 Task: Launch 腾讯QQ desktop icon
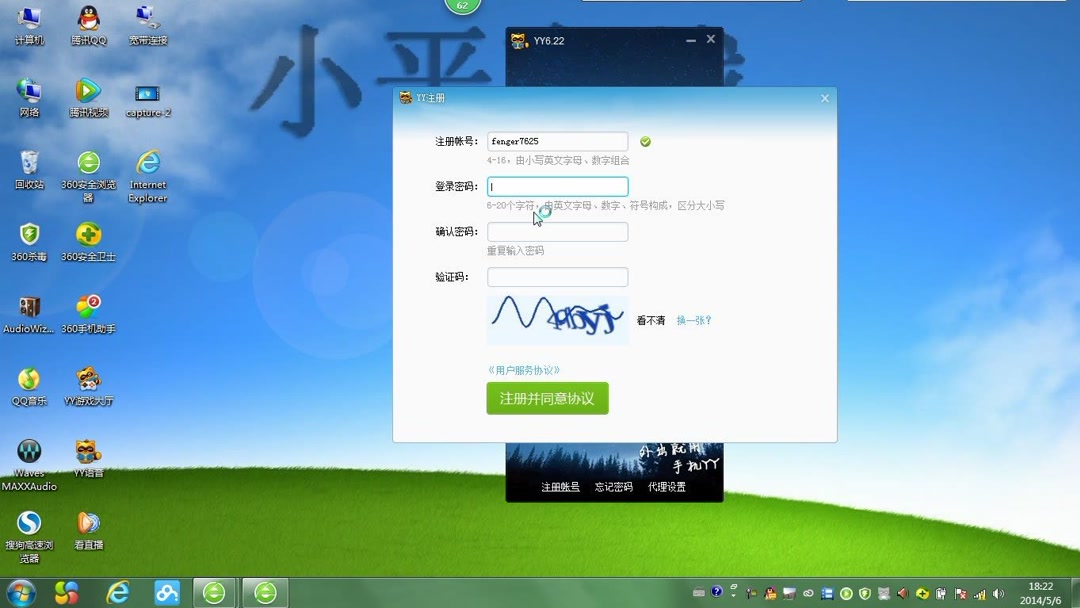click(x=88, y=18)
